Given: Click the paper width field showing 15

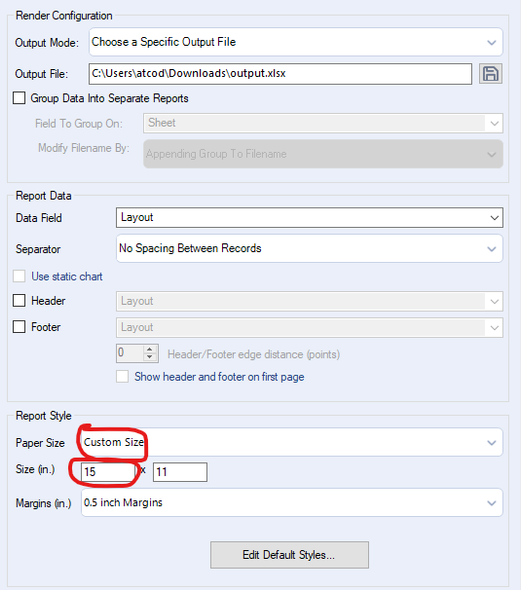Looking at the screenshot, I should tap(108, 472).
